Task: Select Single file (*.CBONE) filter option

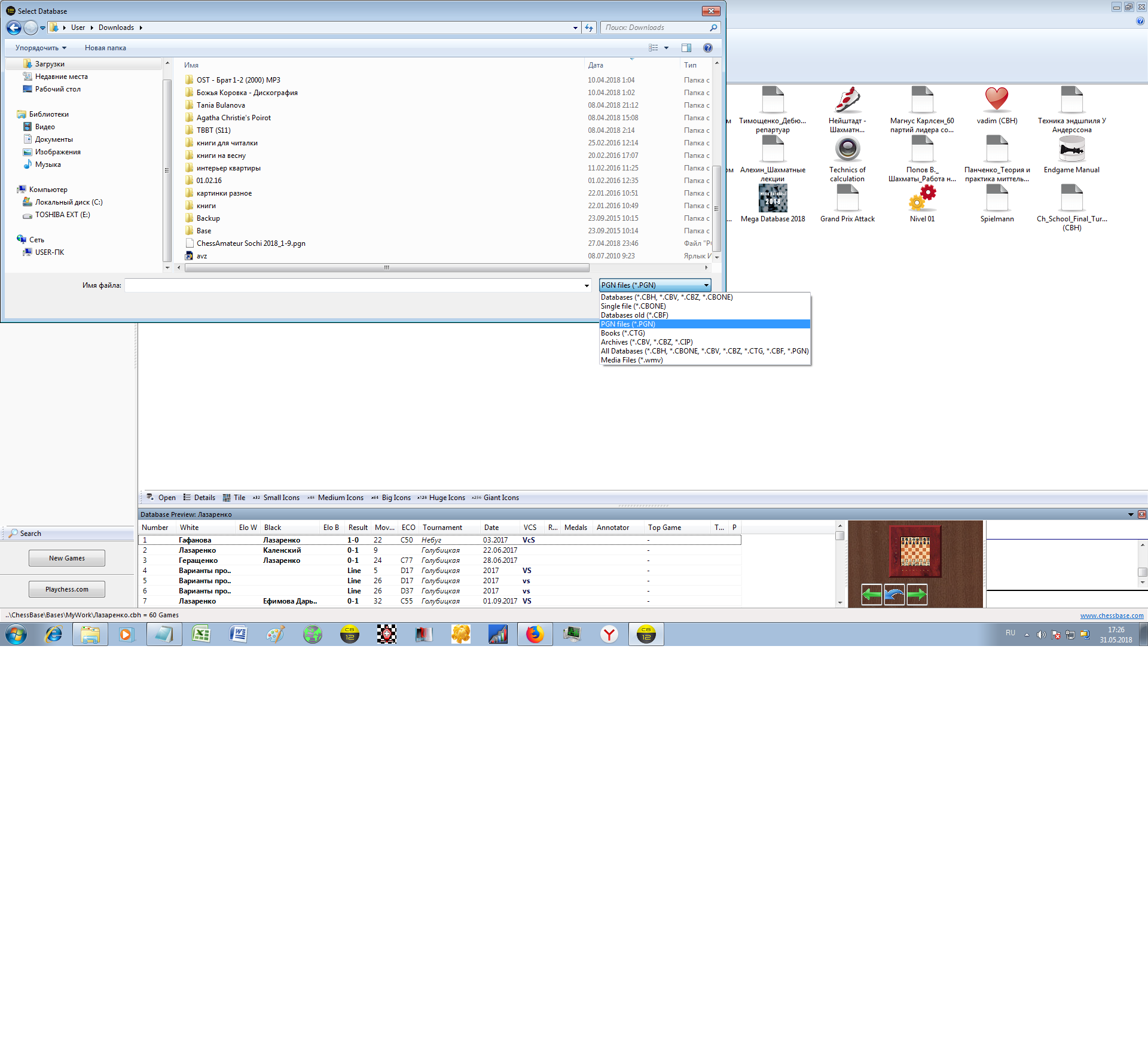Action: pos(705,306)
